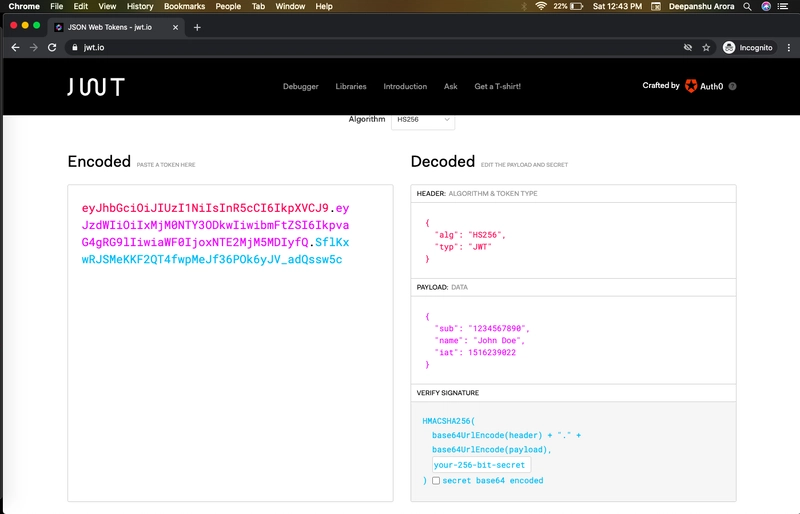Go to the Debugger nav link
This screenshot has width=800, height=514.
(x=301, y=86)
